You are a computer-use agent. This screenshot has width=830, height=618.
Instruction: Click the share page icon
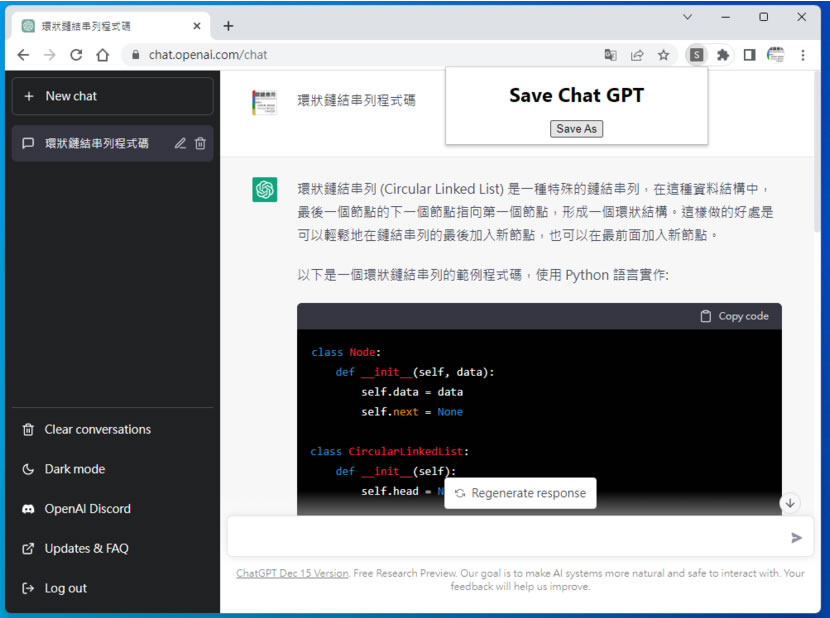pyautogui.click(x=637, y=55)
